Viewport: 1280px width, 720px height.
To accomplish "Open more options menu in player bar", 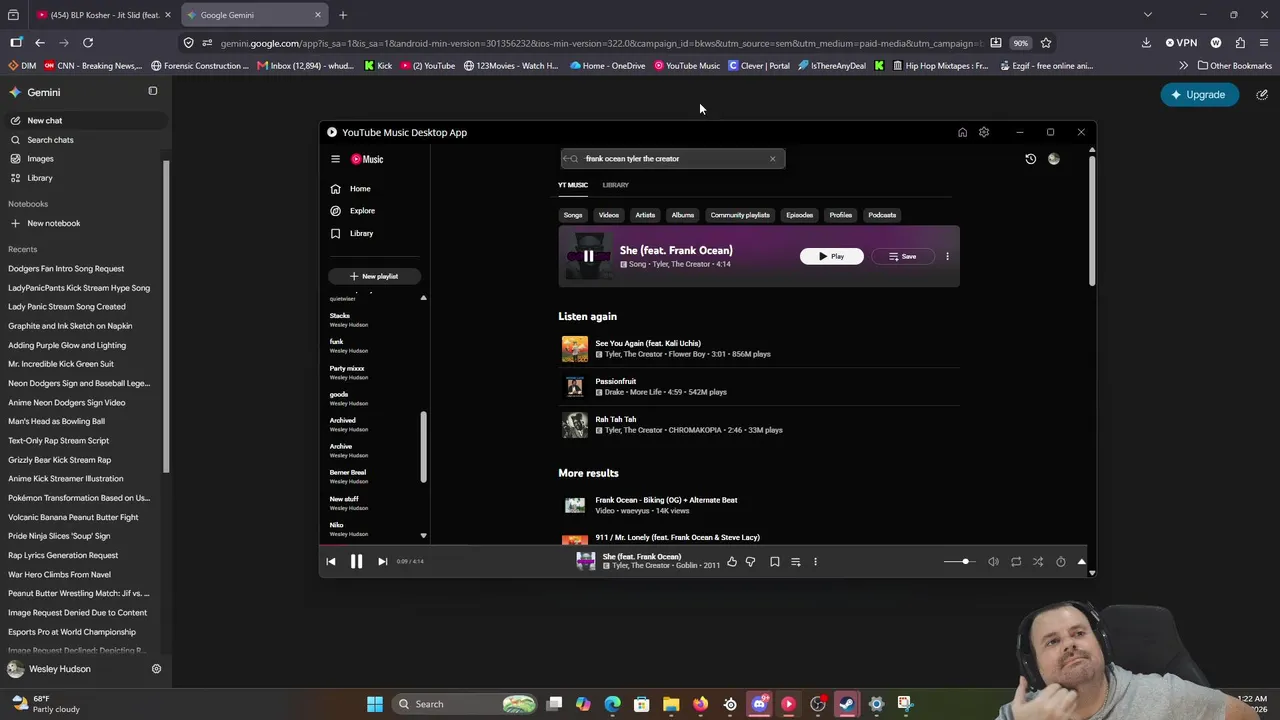I will (x=815, y=562).
